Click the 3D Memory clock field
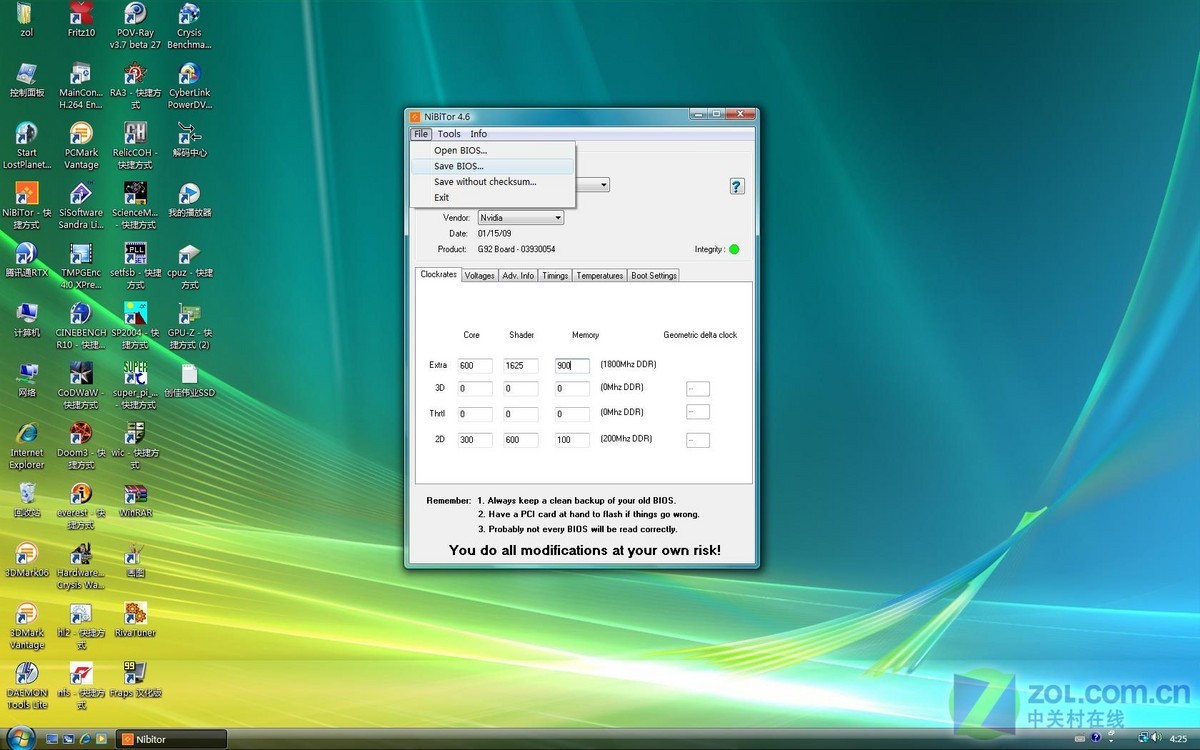This screenshot has width=1200, height=750. pyautogui.click(x=572, y=389)
